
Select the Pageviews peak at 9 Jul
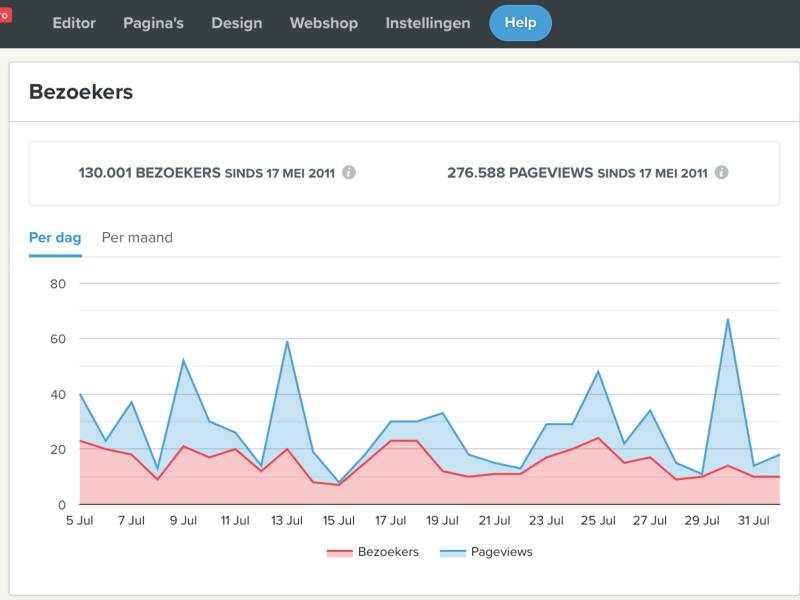[x=183, y=360]
